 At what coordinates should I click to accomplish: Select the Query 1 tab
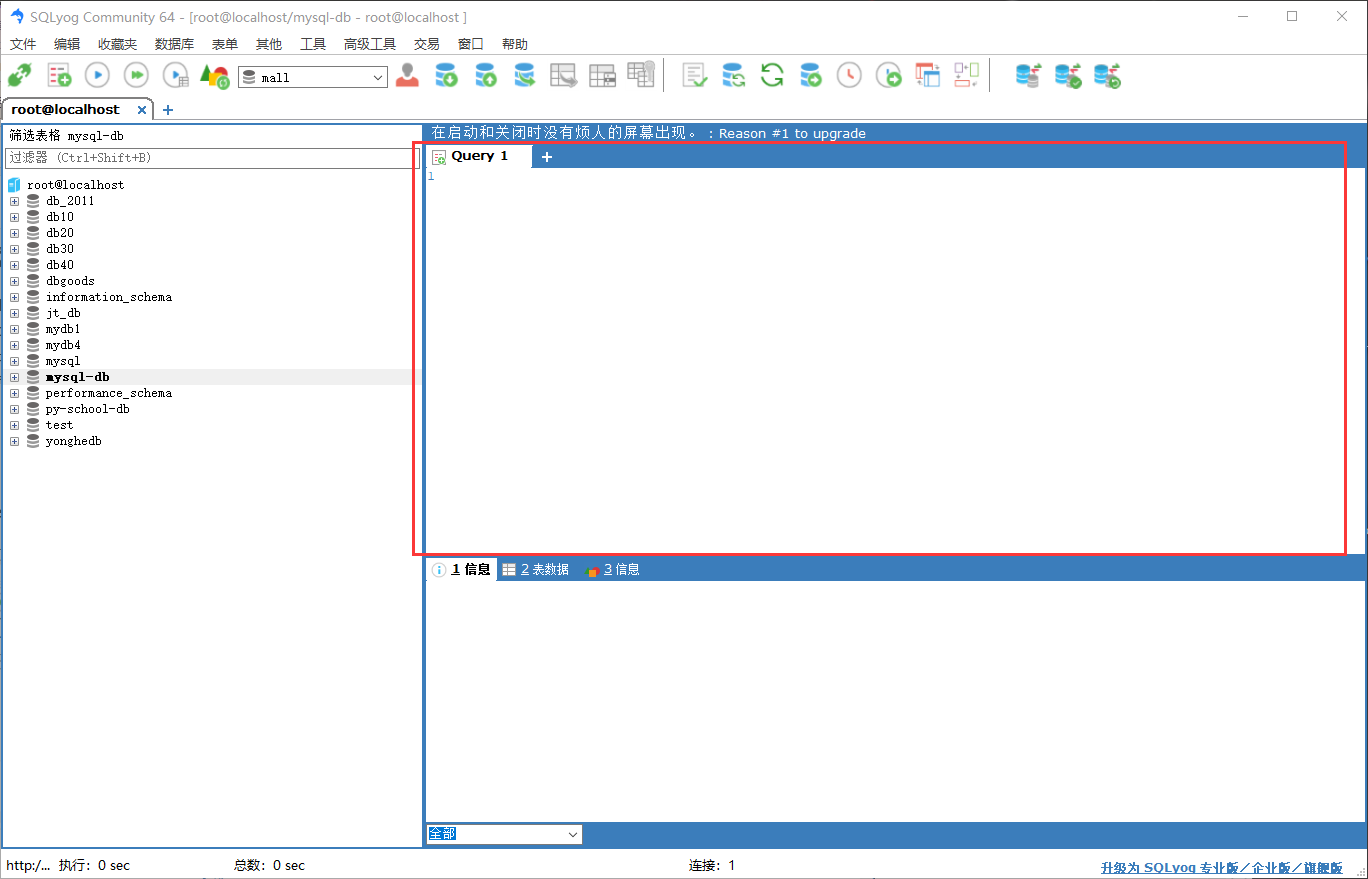pyautogui.click(x=479, y=156)
